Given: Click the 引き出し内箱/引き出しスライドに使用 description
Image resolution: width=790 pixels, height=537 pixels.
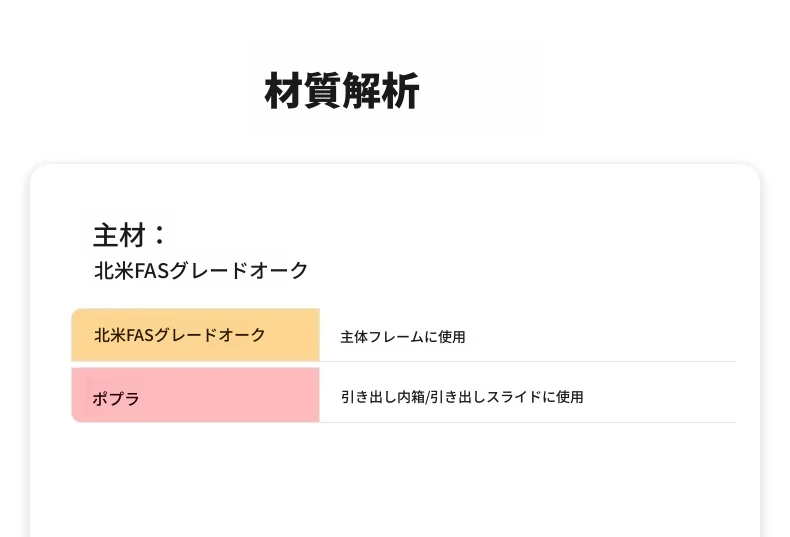Looking at the screenshot, I should (x=462, y=397).
